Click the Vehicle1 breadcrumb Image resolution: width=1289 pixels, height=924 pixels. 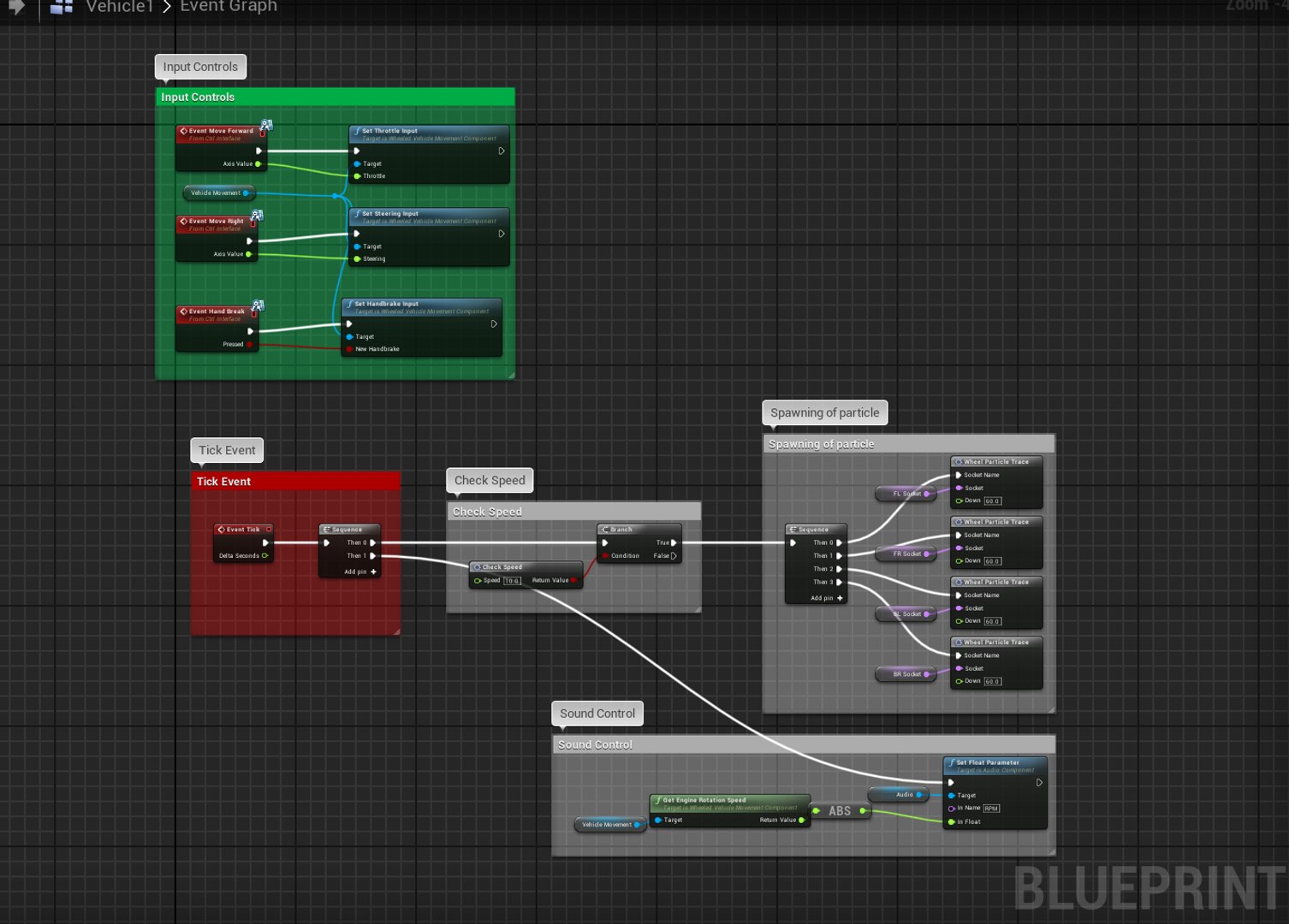point(120,7)
